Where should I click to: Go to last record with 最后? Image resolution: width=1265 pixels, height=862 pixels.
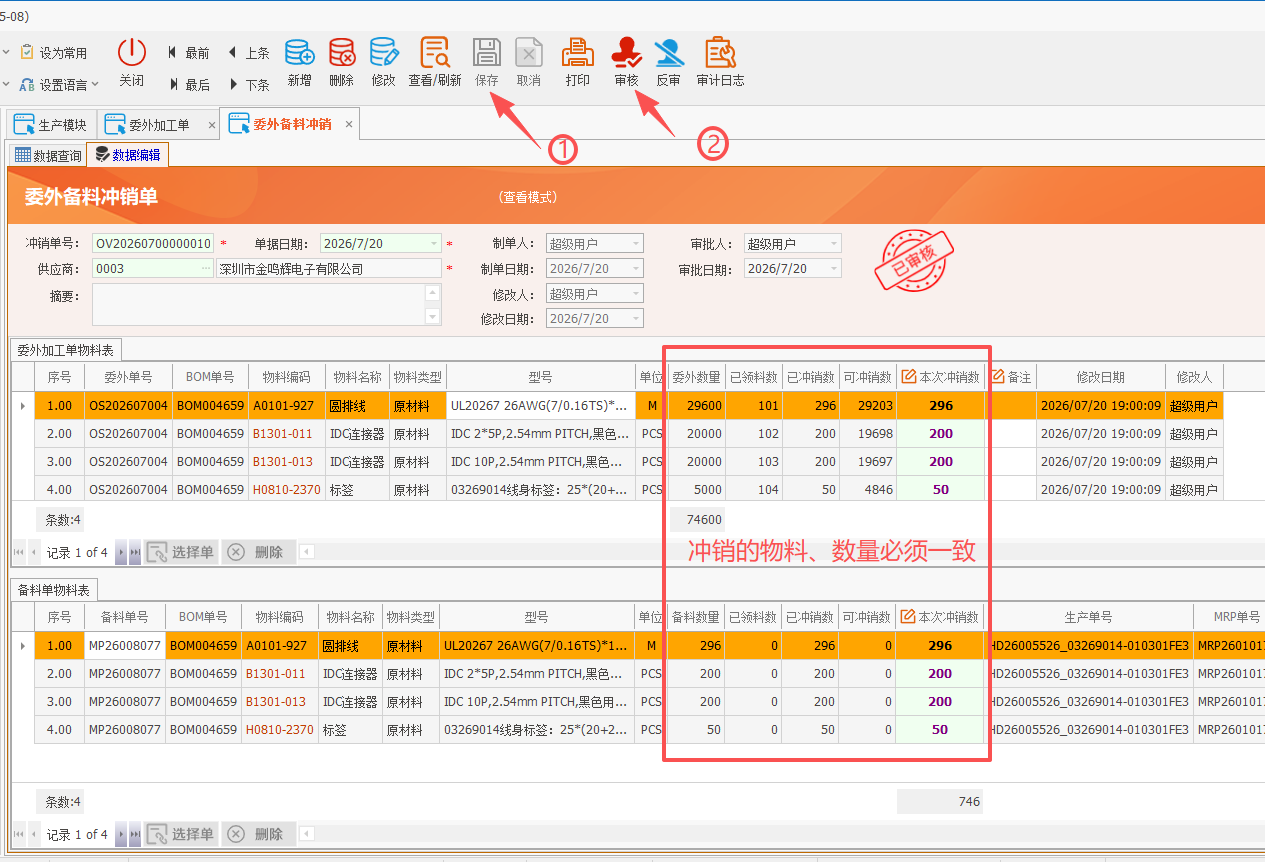point(188,85)
